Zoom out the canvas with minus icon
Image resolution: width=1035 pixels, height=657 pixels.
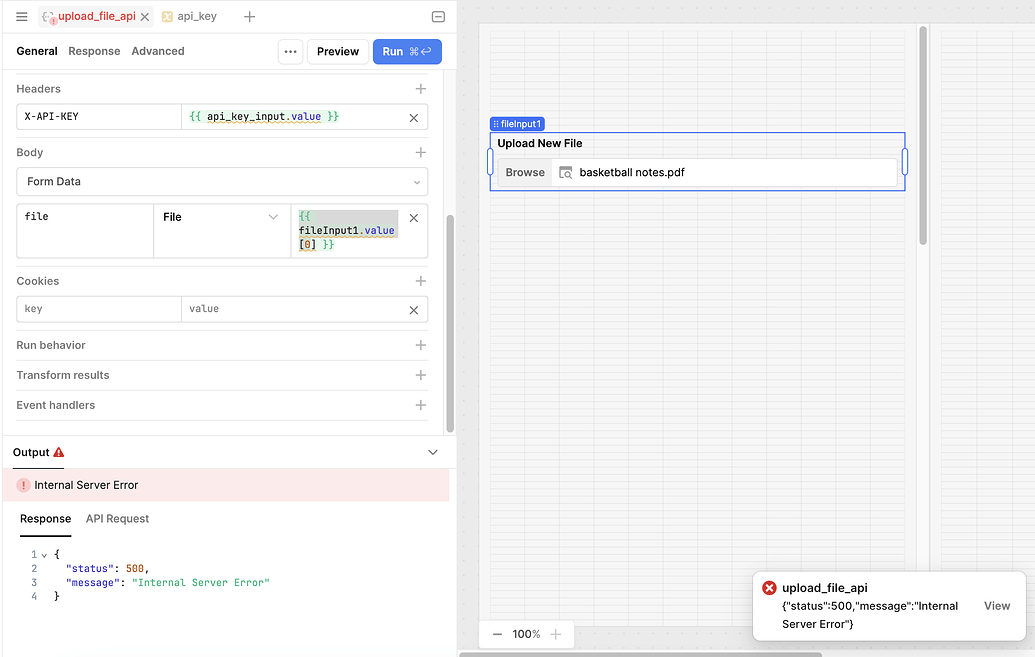coord(498,635)
